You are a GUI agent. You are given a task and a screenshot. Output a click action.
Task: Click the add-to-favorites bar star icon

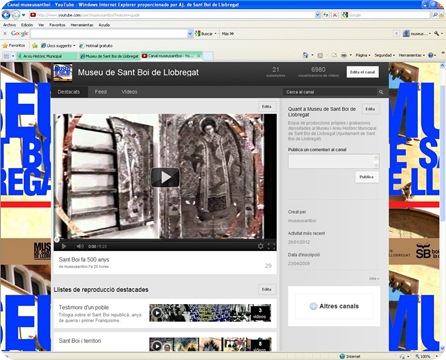click(x=35, y=45)
